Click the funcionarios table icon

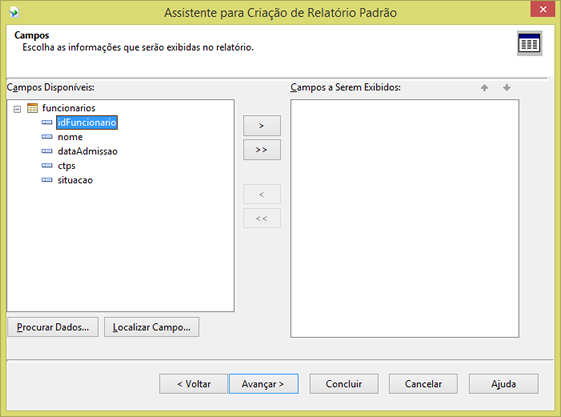(32, 108)
